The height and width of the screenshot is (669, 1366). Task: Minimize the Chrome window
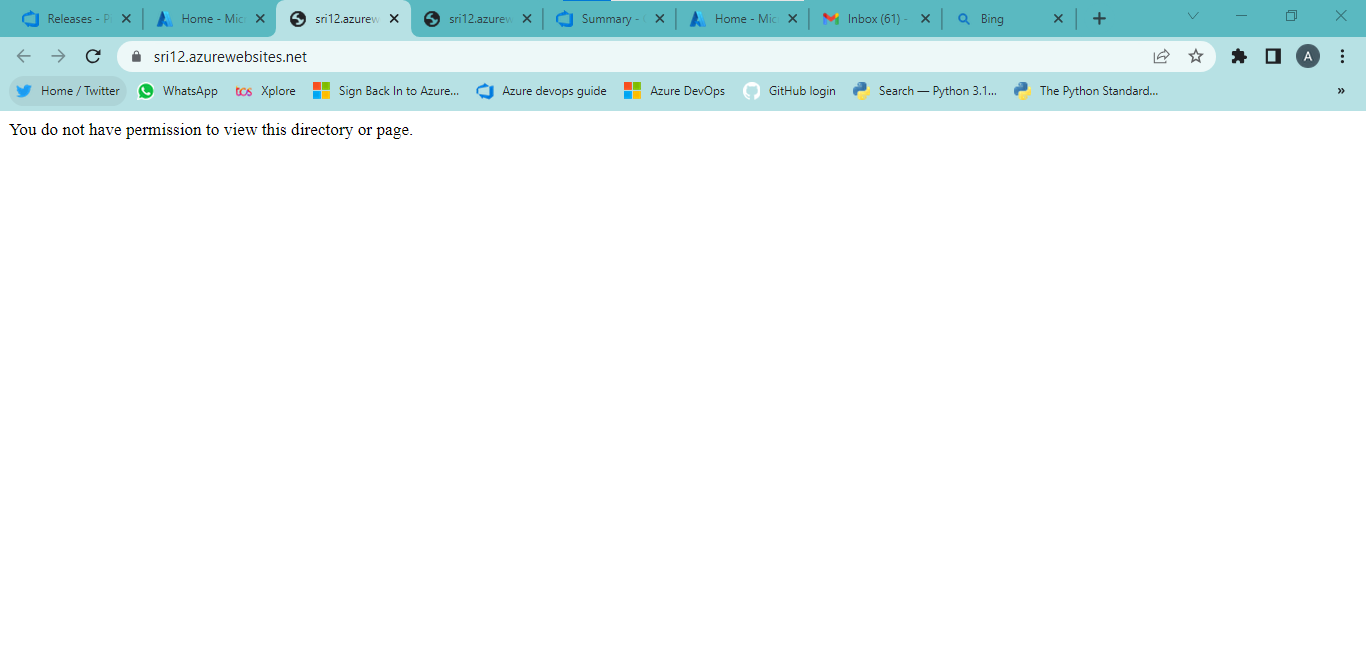click(1242, 15)
